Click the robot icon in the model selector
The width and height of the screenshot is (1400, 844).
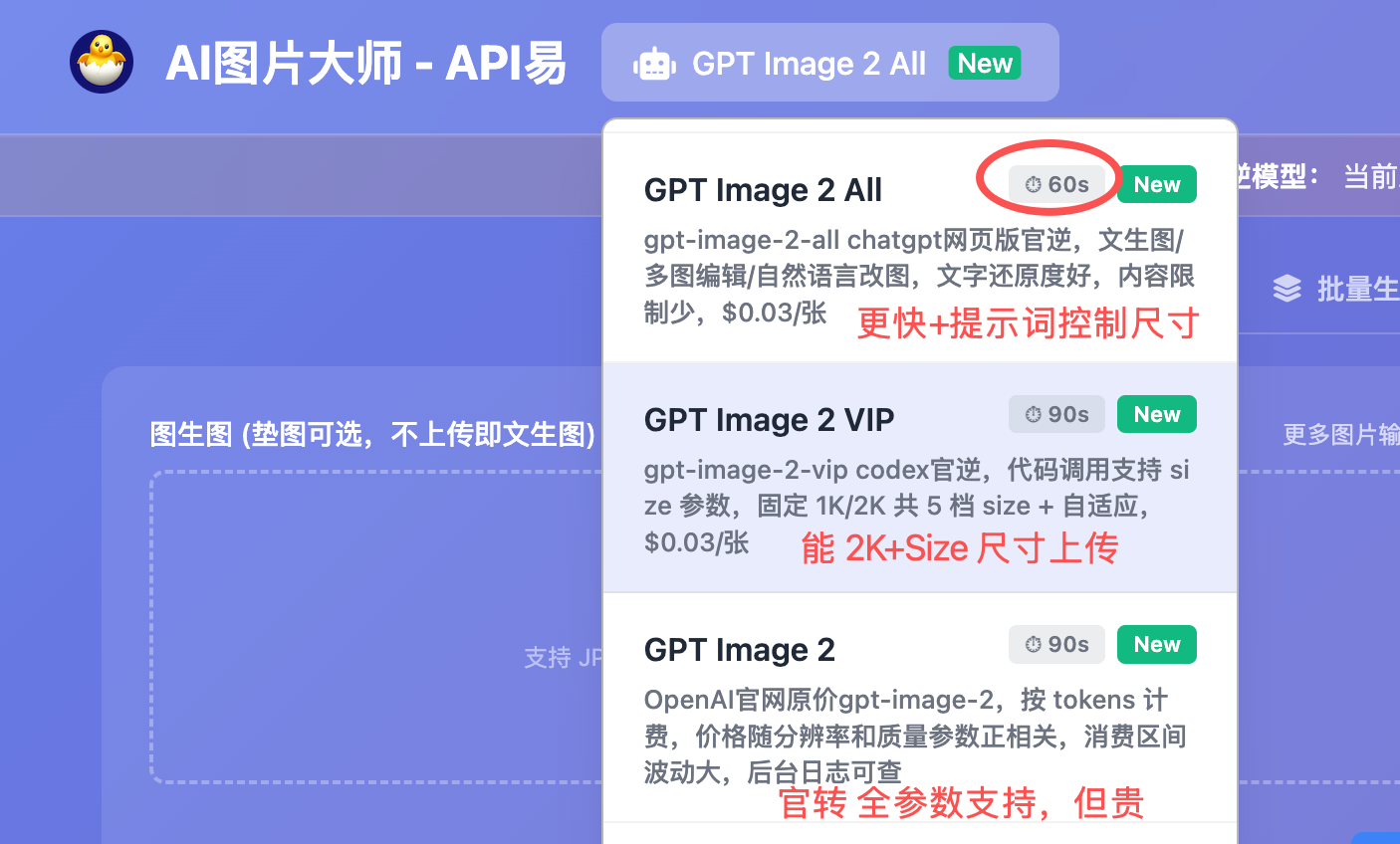[x=654, y=65]
